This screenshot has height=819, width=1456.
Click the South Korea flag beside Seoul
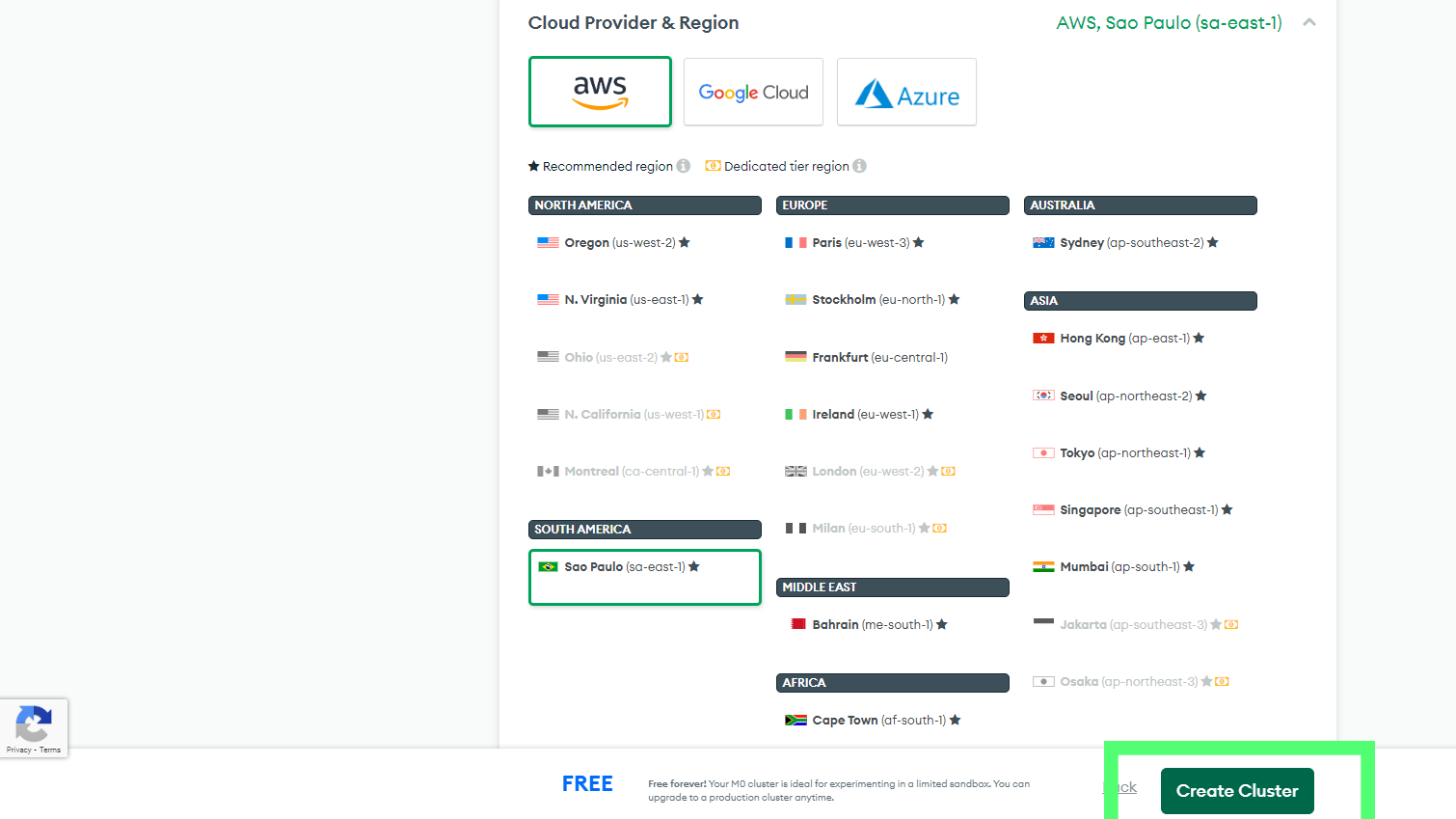pyautogui.click(x=1043, y=396)
